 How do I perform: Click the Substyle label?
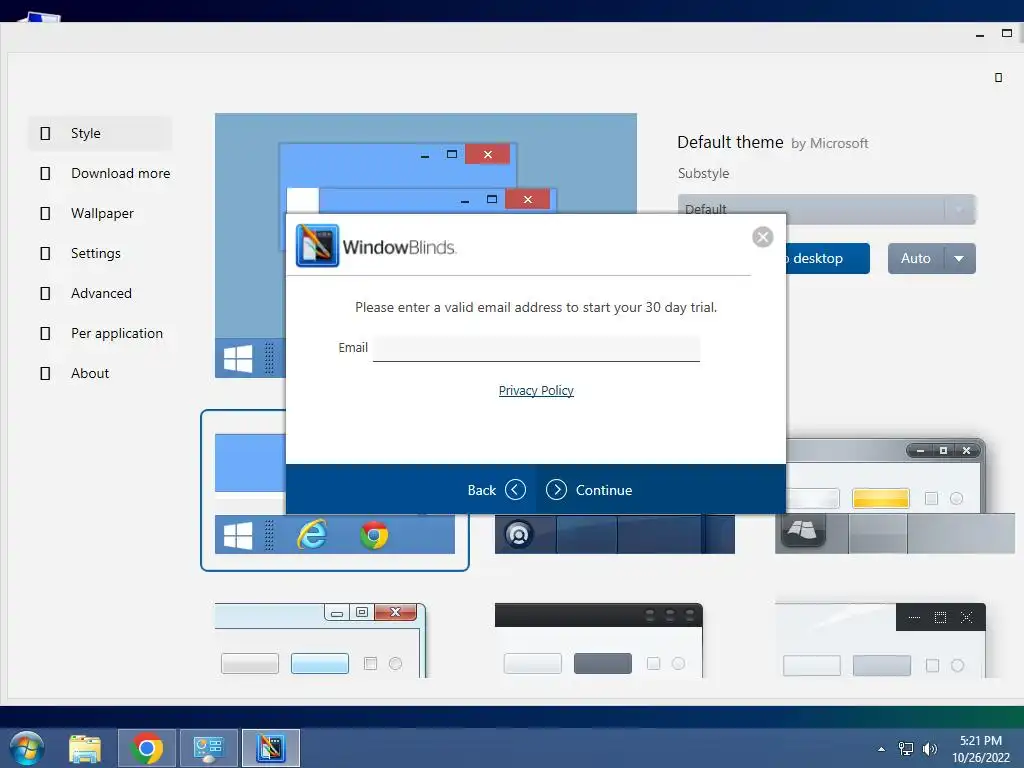[703, 174]
